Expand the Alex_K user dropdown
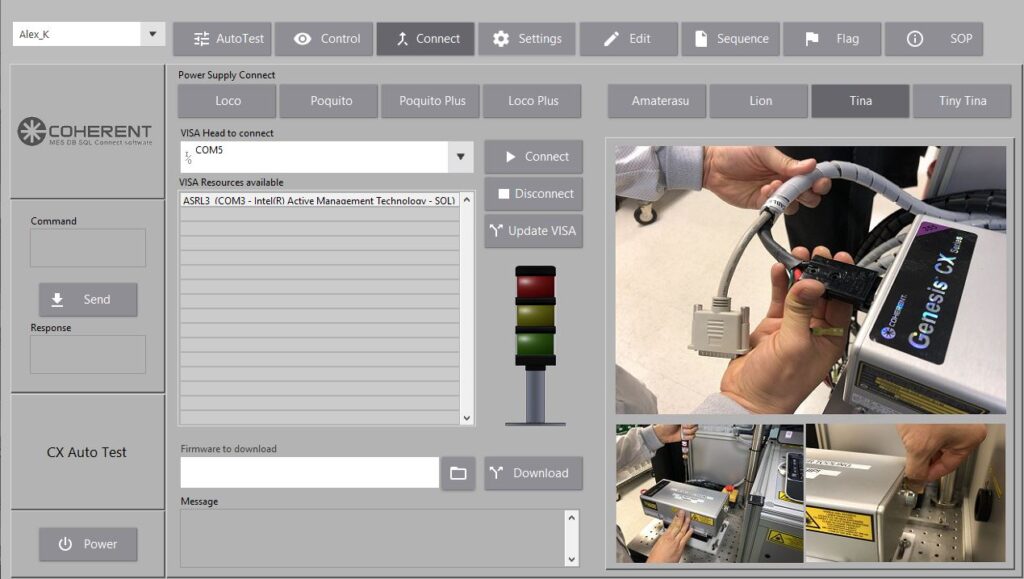This screenshot has width=1024, height=579. [x=153, y=34]
